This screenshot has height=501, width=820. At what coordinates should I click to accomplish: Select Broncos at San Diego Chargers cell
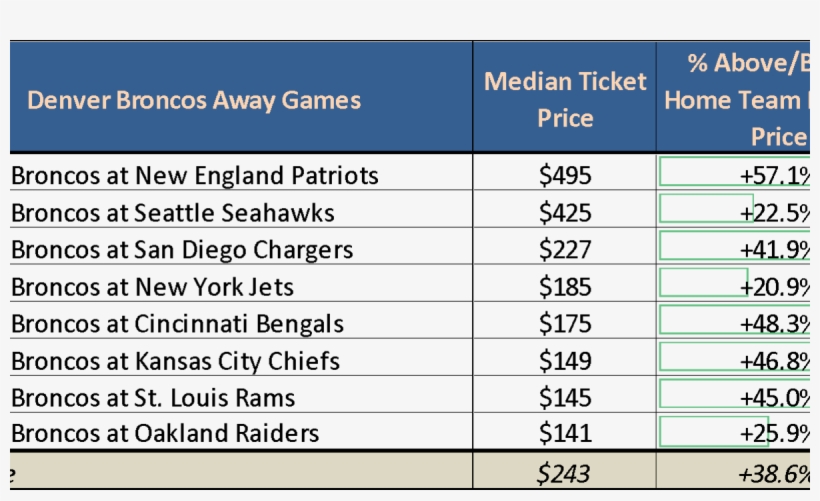(182, 250)
